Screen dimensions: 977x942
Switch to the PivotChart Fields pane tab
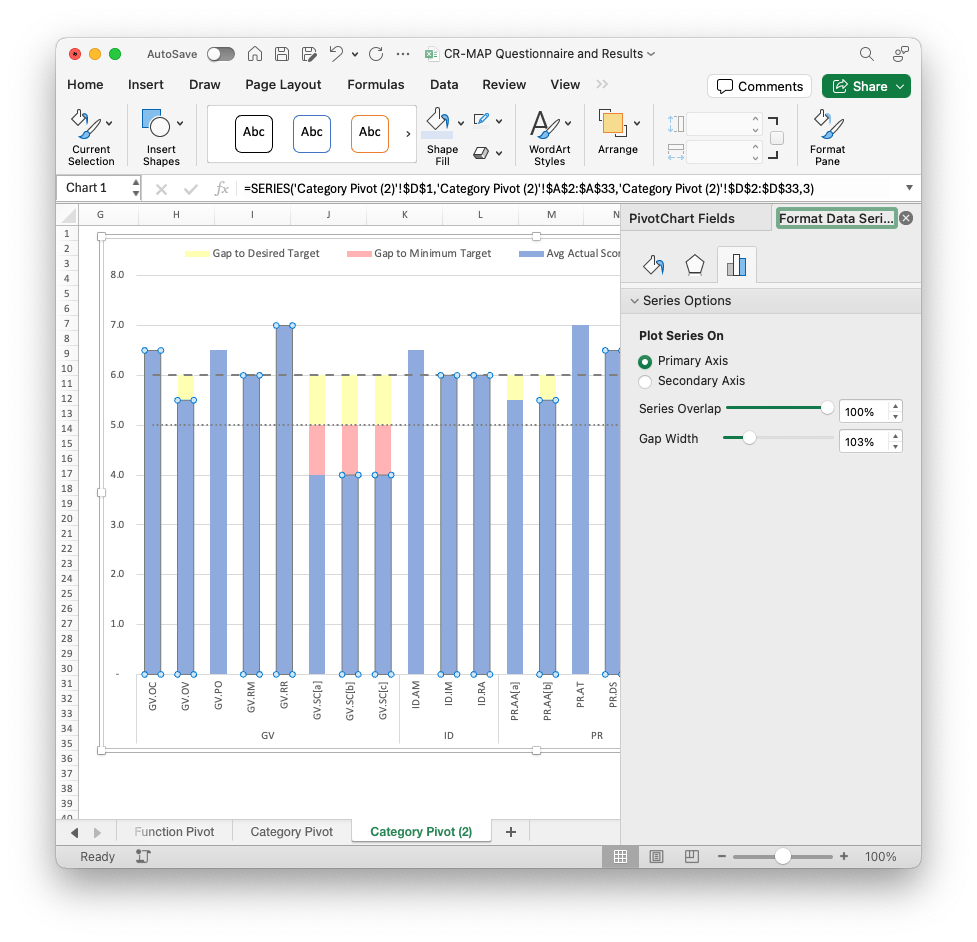(x=682, y=219)
